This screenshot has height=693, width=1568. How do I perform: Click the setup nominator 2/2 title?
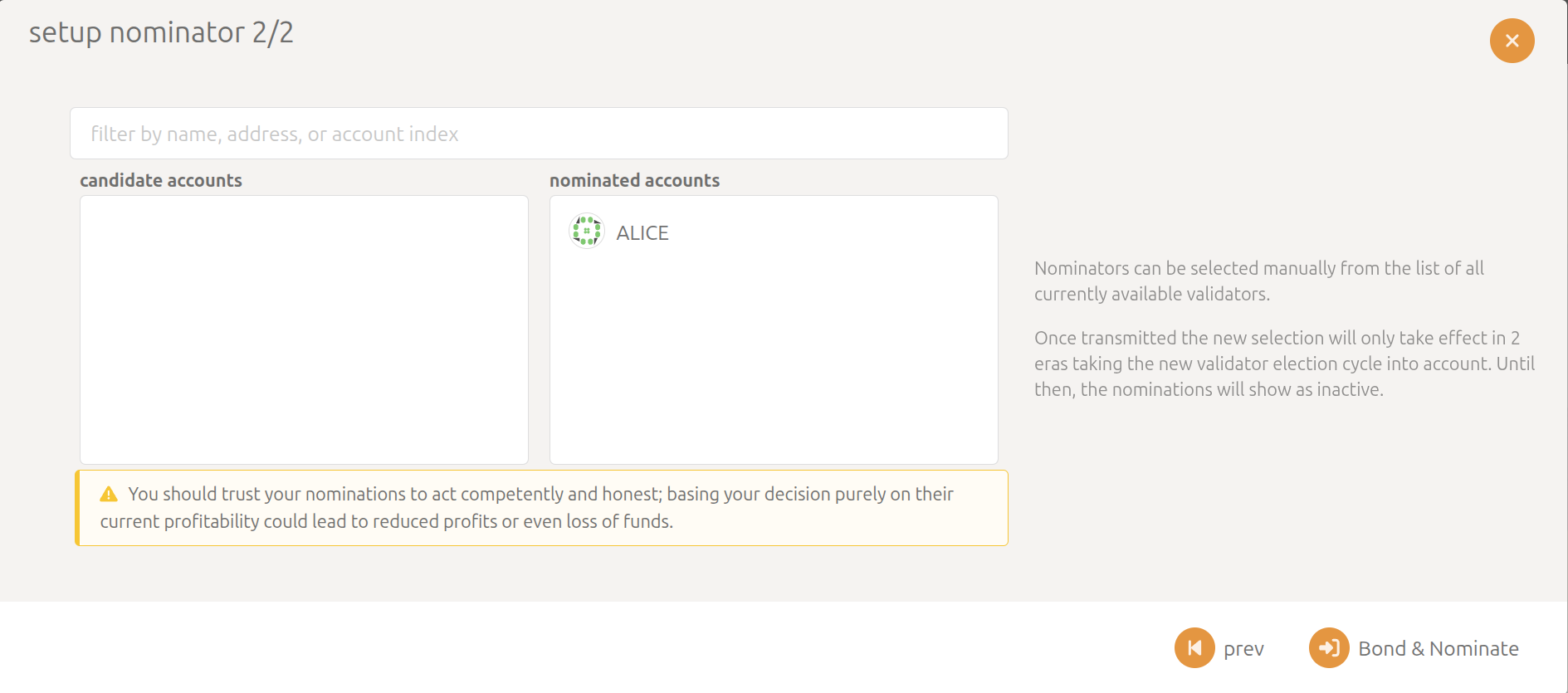[x=161, y=32]
